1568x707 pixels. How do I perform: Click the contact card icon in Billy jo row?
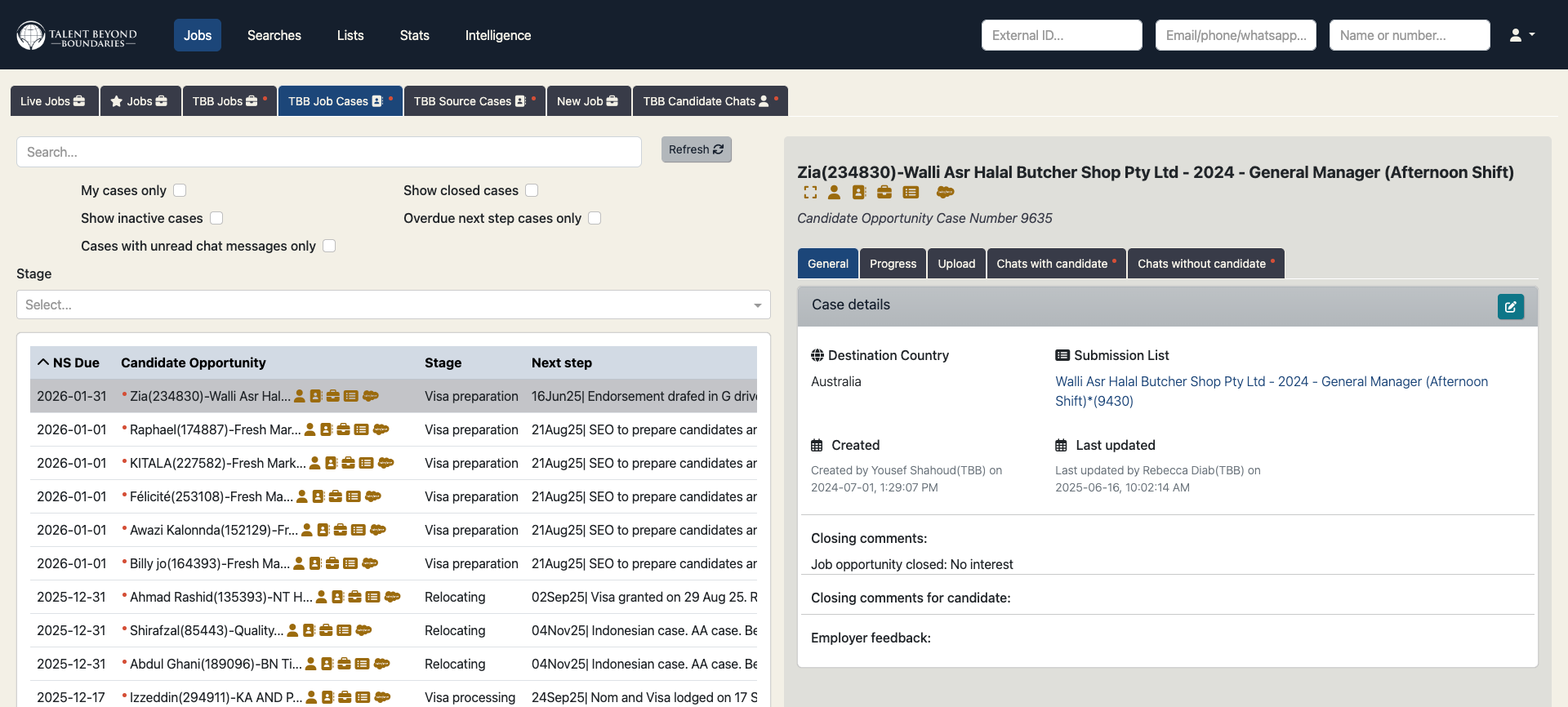tap(315, 564)
